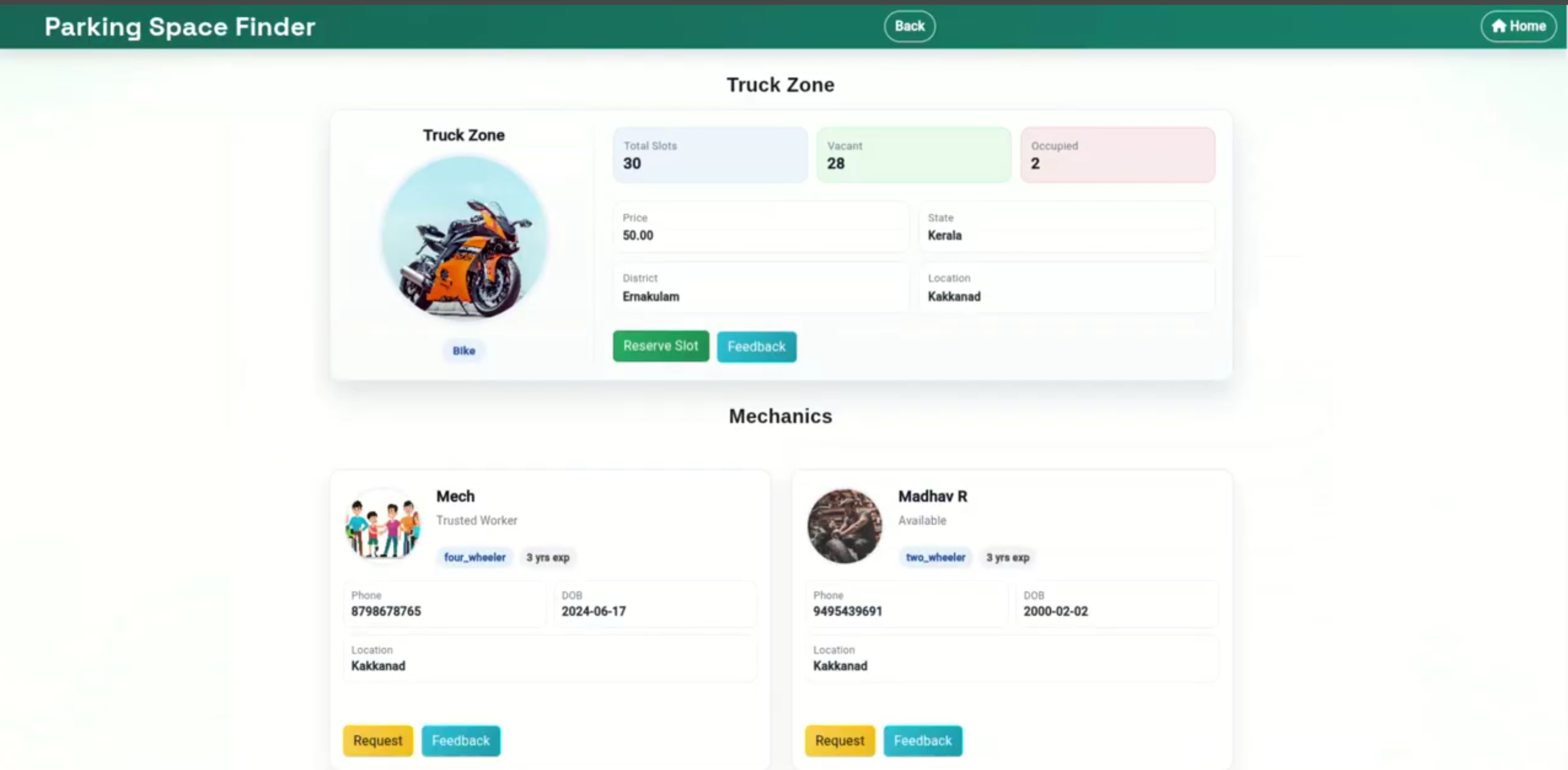Screen dimensions: 1568x770
Task: Click the 3 yrs exp badge on Mech's card
Action: 548,557
